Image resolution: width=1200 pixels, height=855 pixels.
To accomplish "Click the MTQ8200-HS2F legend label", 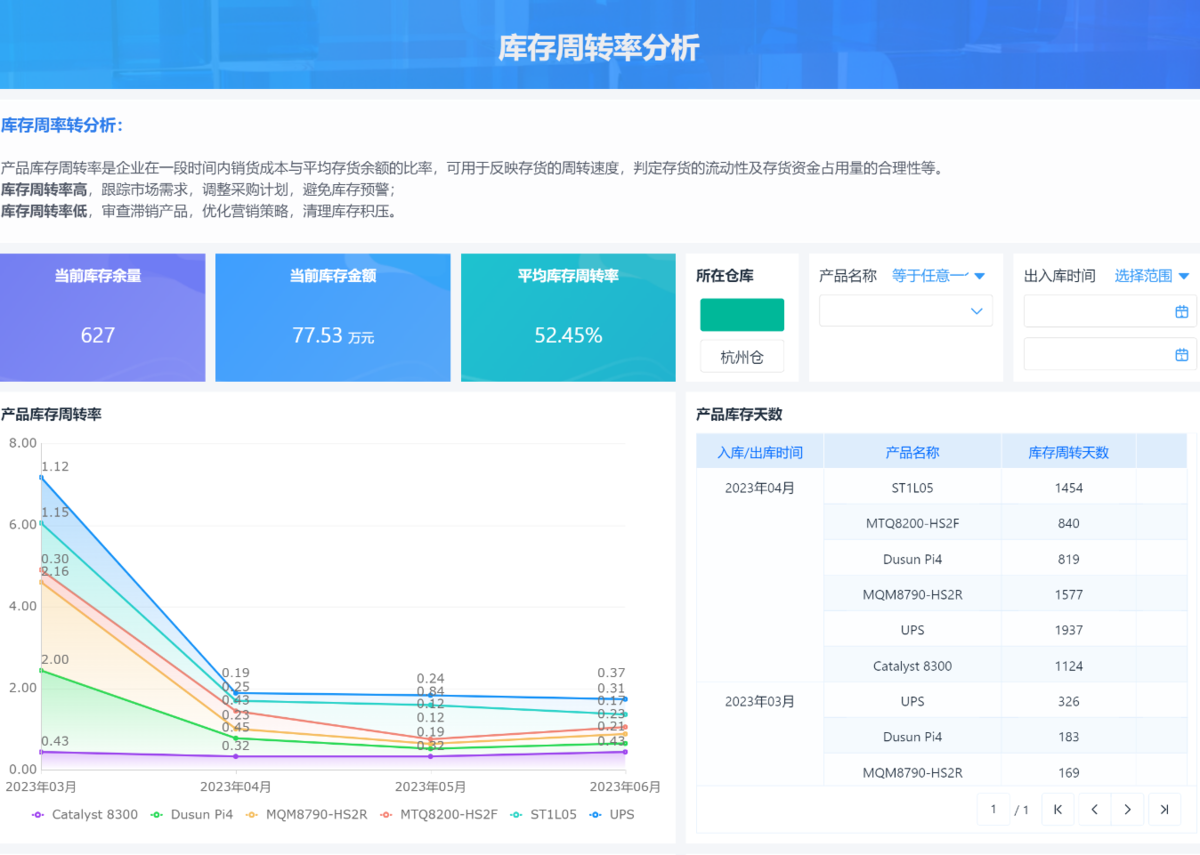I will [448, 815].
